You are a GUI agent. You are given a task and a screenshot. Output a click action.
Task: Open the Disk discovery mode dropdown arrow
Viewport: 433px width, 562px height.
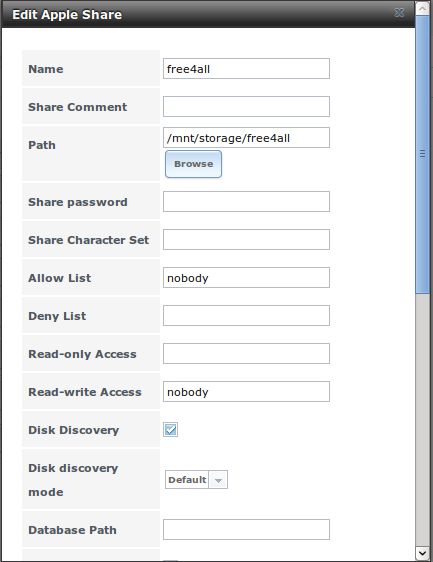click(x=218, y=480)
